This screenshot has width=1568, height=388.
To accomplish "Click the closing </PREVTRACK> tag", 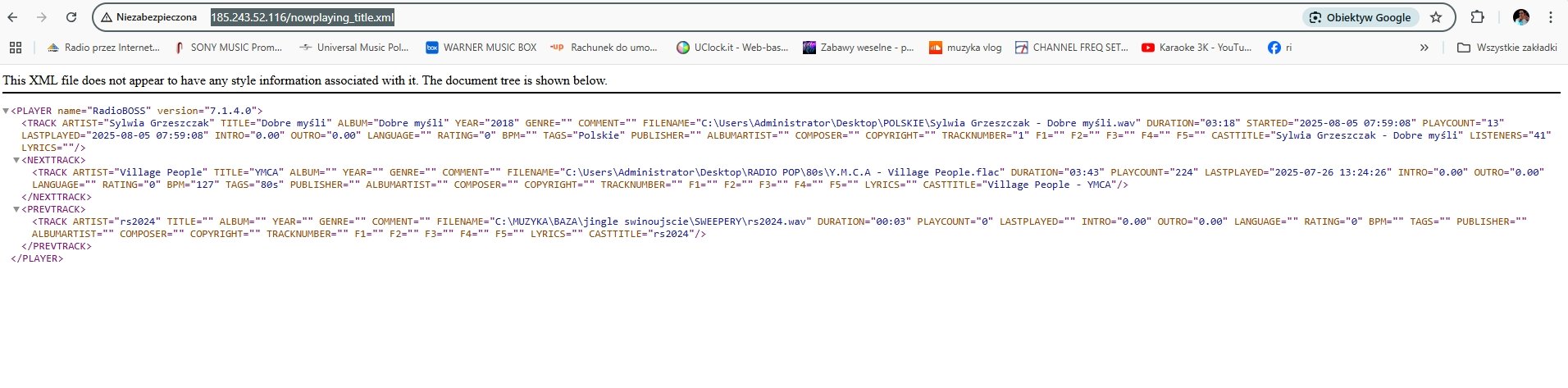I will [x=57, y=246].
